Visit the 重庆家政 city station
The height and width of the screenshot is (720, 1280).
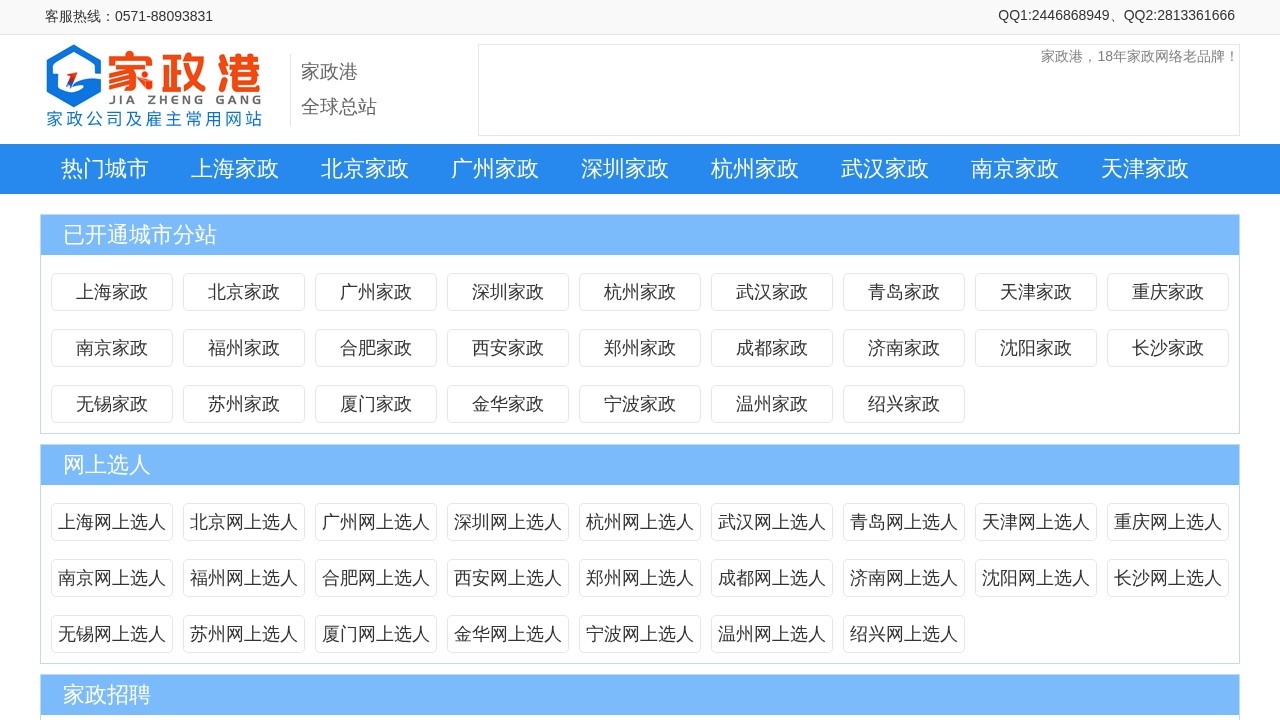[1168, 292]
